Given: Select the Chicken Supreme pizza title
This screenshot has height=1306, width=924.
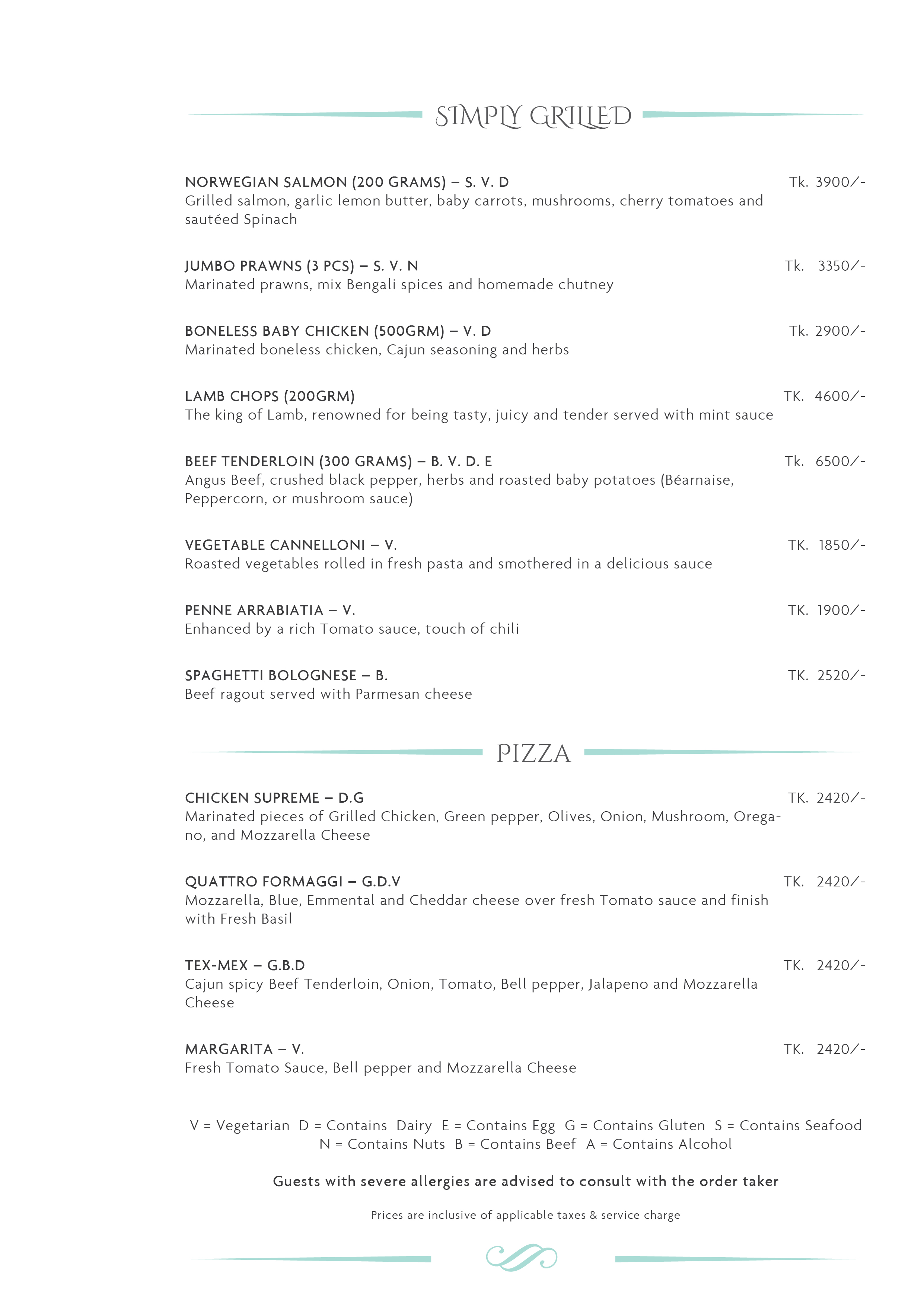Looking at the screenshot, I should tap(274, 798).
